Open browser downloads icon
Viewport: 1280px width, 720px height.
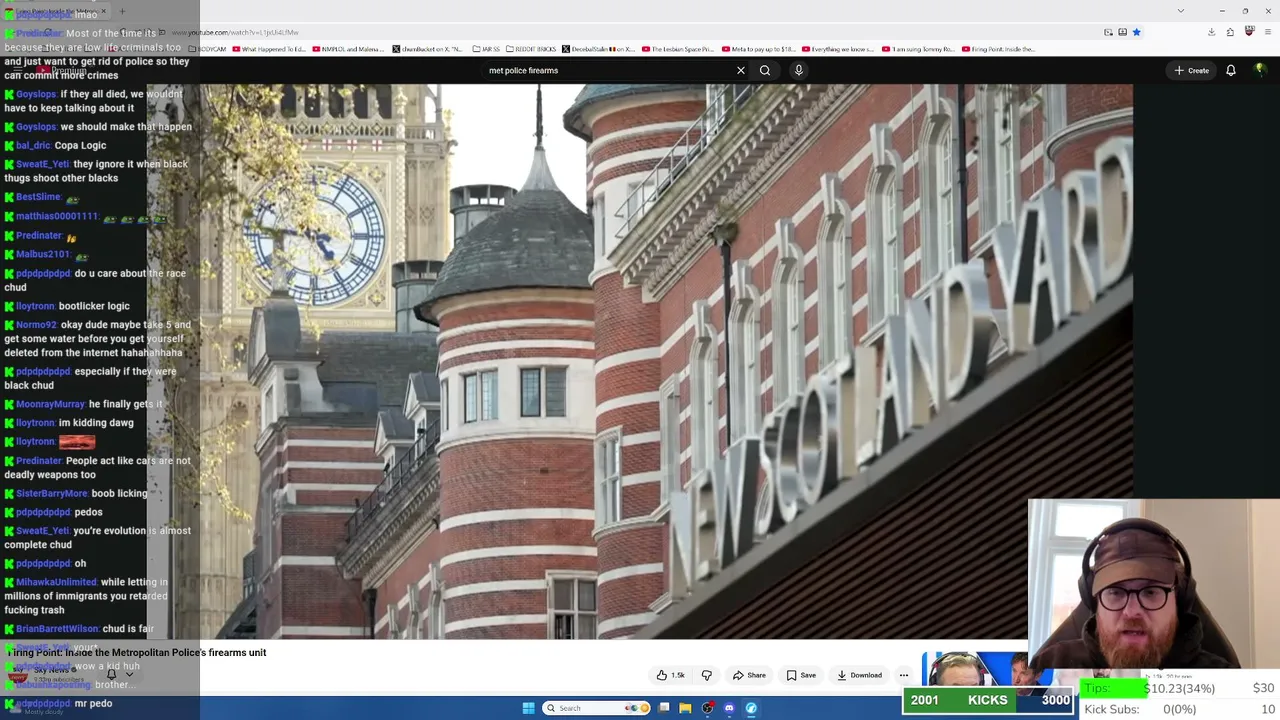(1211, 32)
